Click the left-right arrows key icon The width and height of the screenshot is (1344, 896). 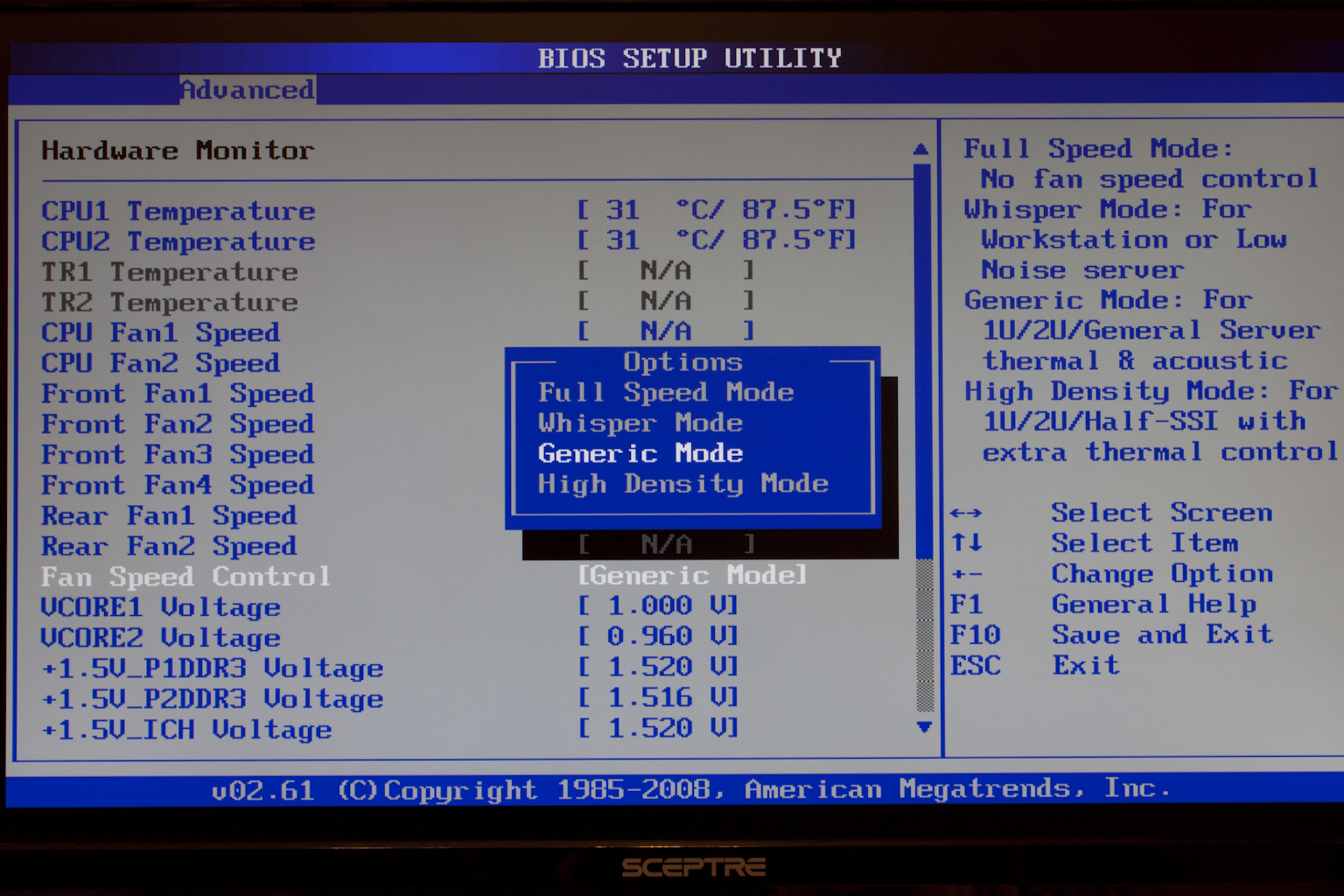pos(966,513)
